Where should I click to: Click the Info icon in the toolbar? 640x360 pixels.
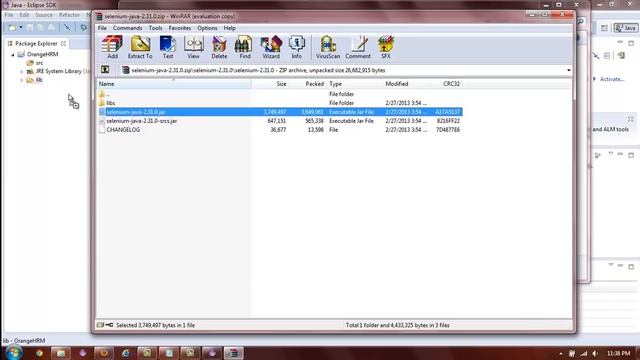[x=297, y=47]
